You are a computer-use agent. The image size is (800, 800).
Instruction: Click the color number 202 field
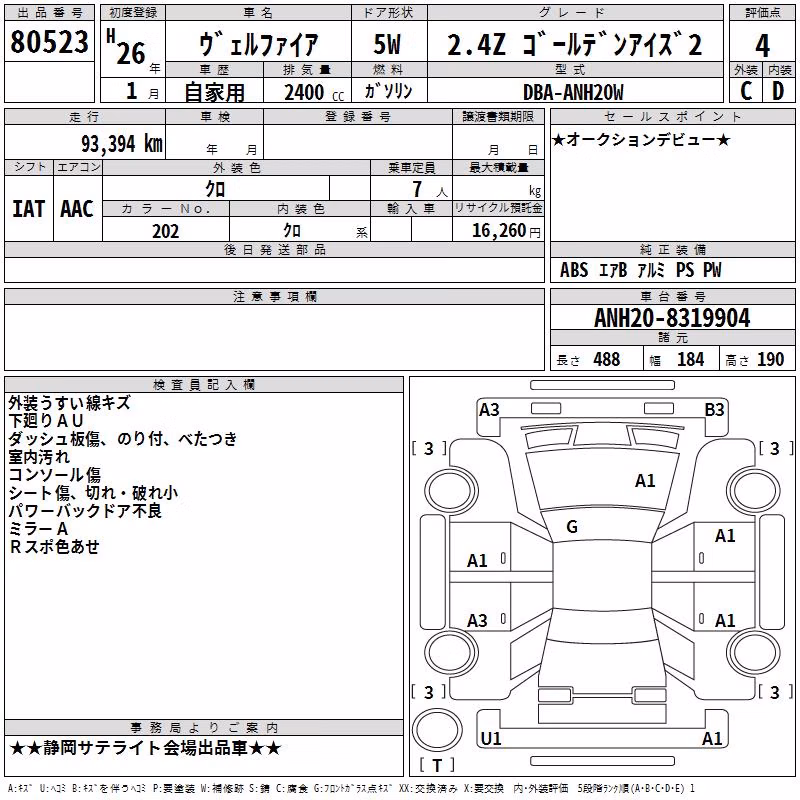coord(166,231)
